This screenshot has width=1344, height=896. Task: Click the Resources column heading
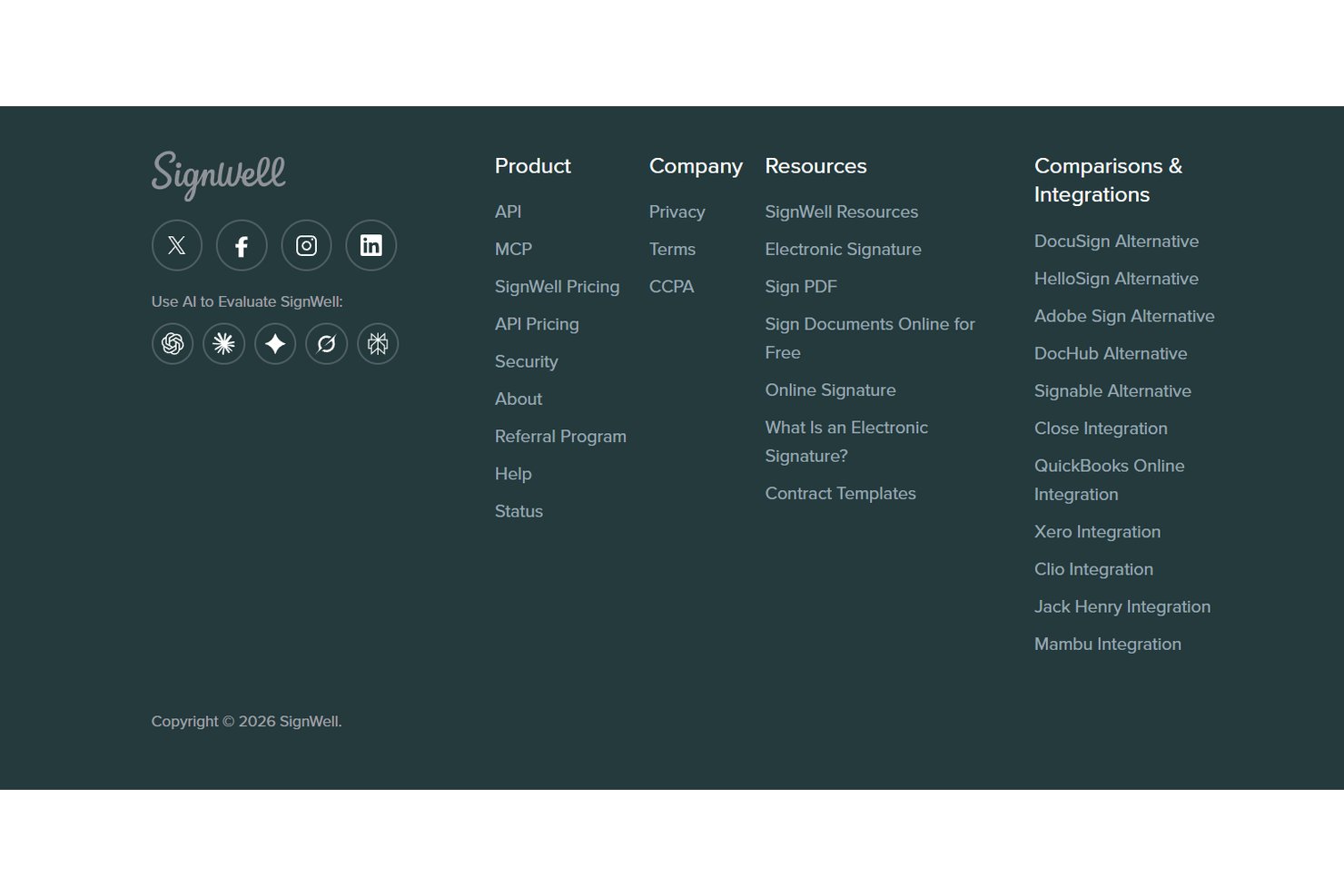tap(816, 166)
